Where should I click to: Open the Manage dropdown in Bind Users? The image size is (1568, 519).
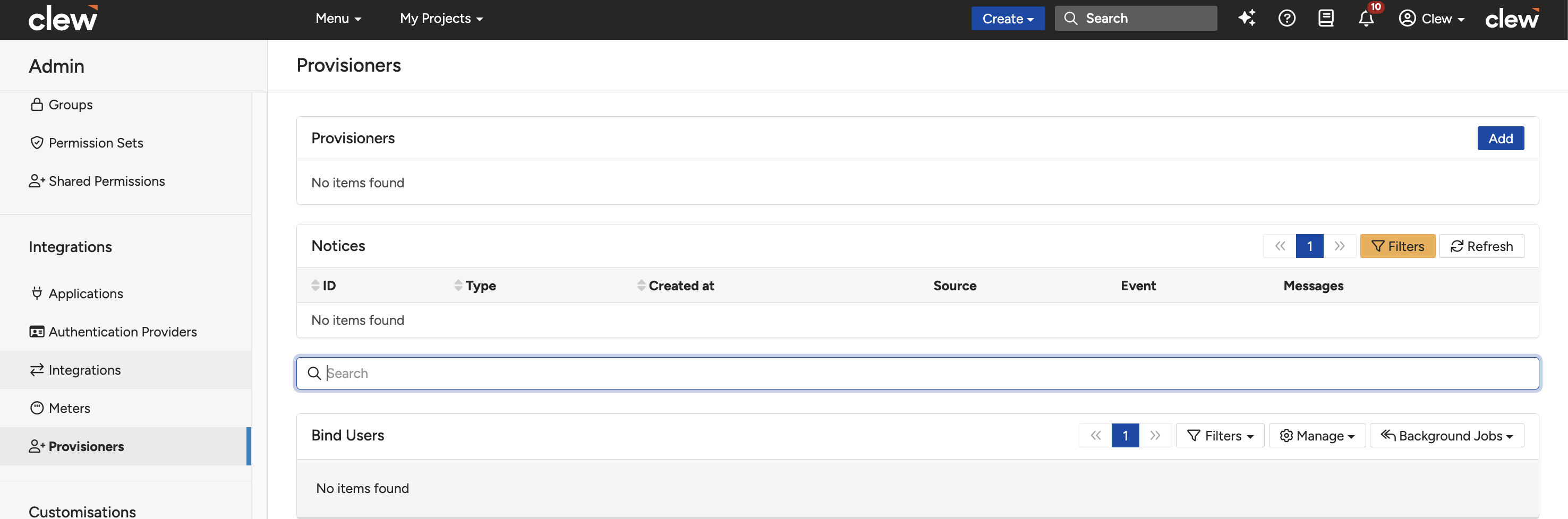1317,436
